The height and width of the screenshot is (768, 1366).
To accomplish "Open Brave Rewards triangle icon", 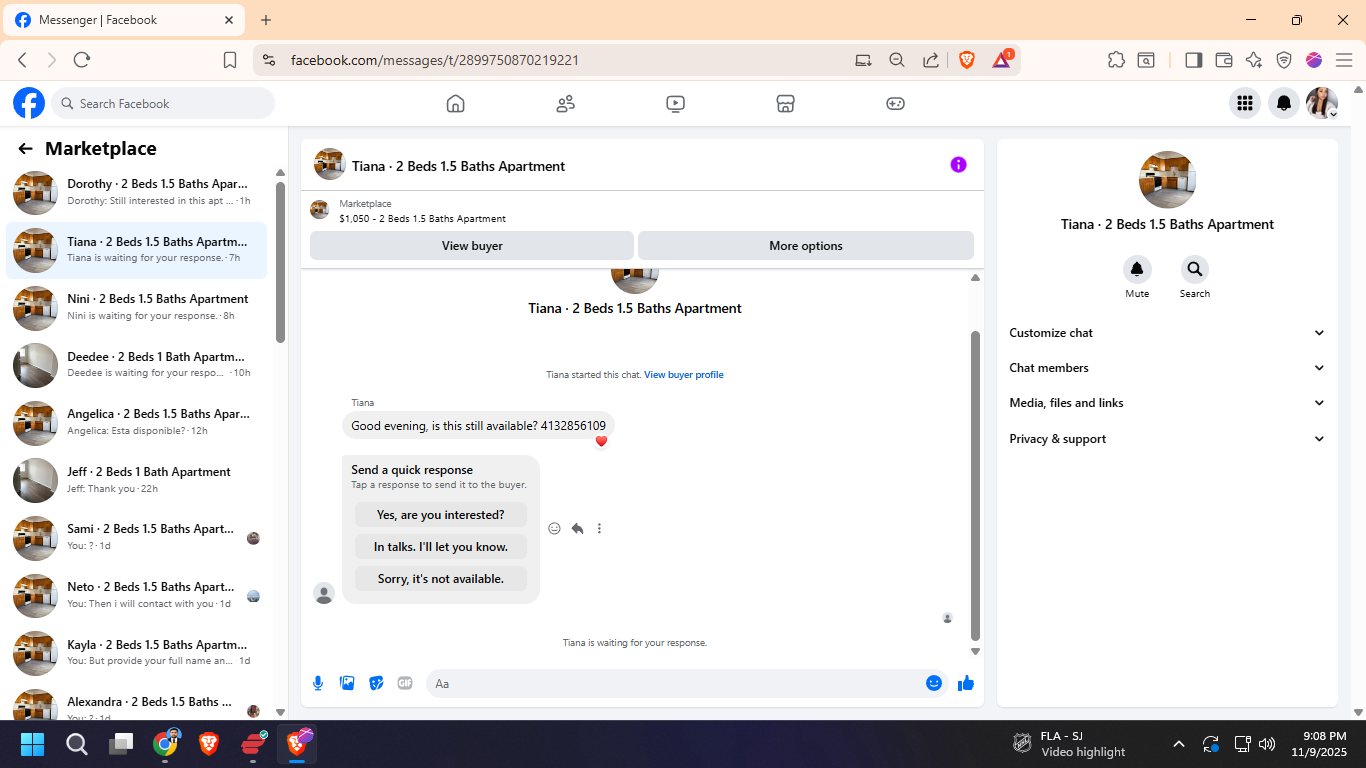I will tap(1002, 60).
